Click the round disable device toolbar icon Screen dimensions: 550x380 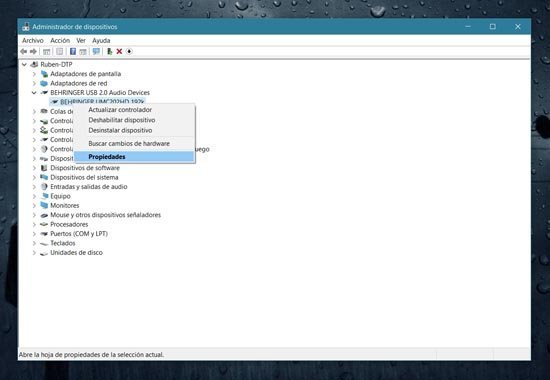129,52
